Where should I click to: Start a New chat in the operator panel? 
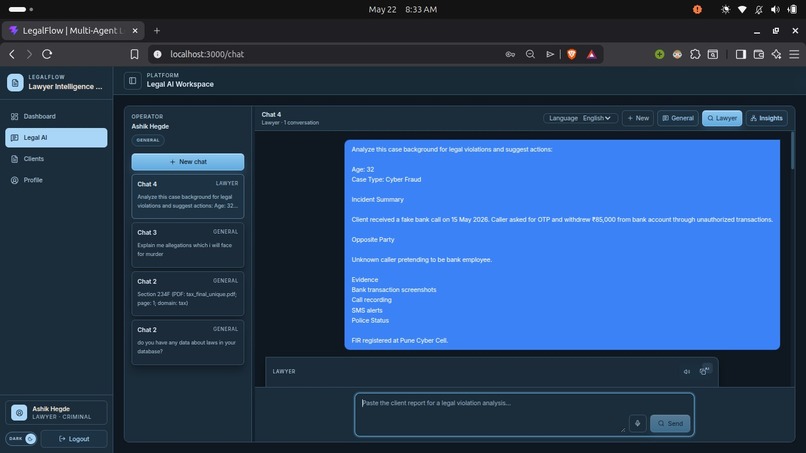point(188,161)
